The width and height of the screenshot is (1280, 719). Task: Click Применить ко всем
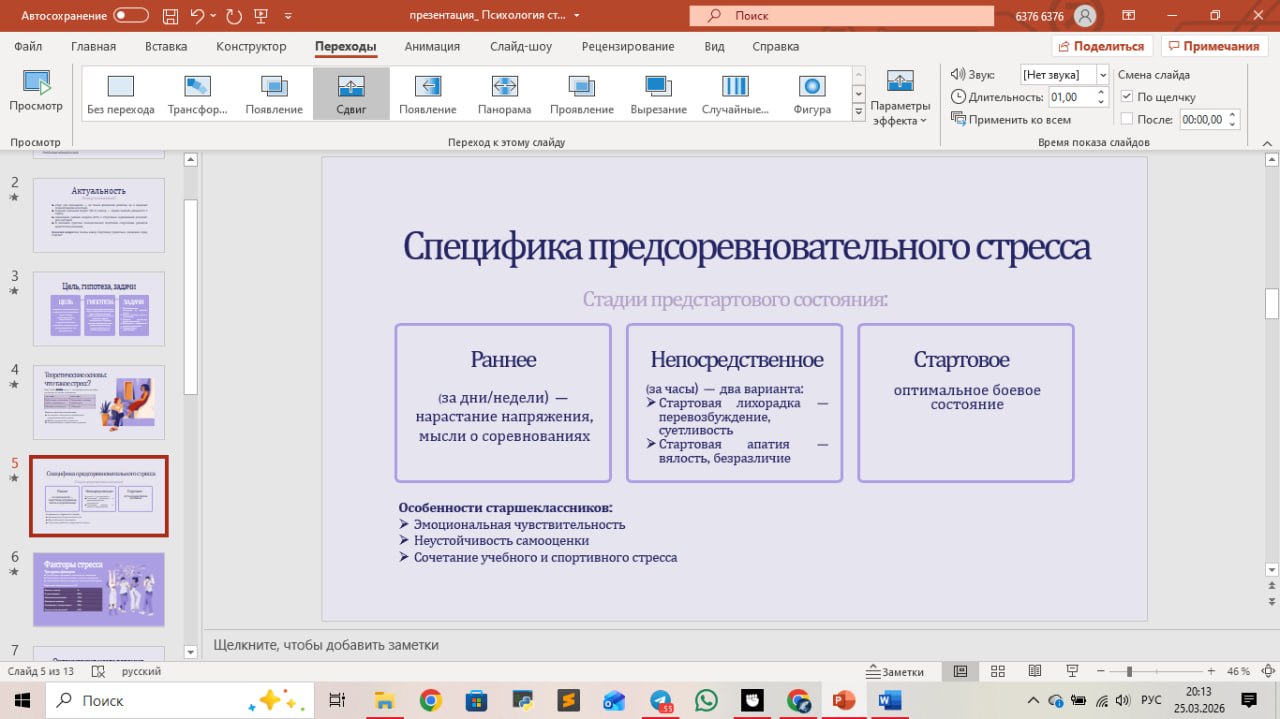(1011, 120)
